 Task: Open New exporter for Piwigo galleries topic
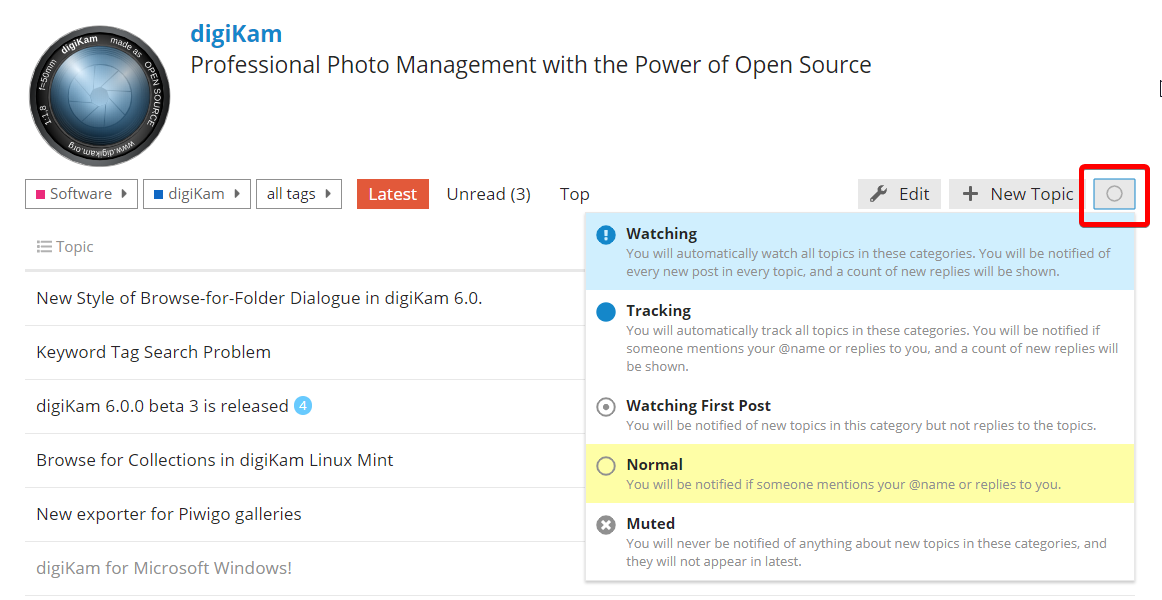(x=168, y=514)
